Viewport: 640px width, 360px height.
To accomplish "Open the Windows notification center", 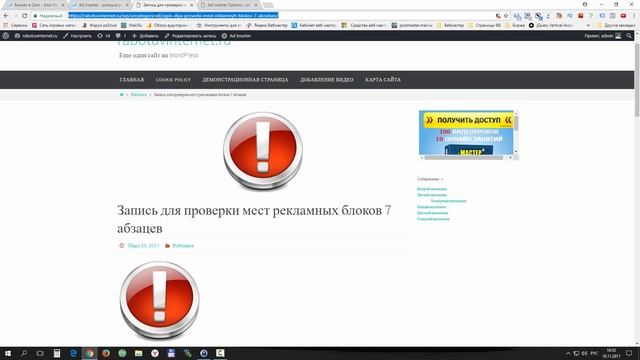I will (629, 353).
